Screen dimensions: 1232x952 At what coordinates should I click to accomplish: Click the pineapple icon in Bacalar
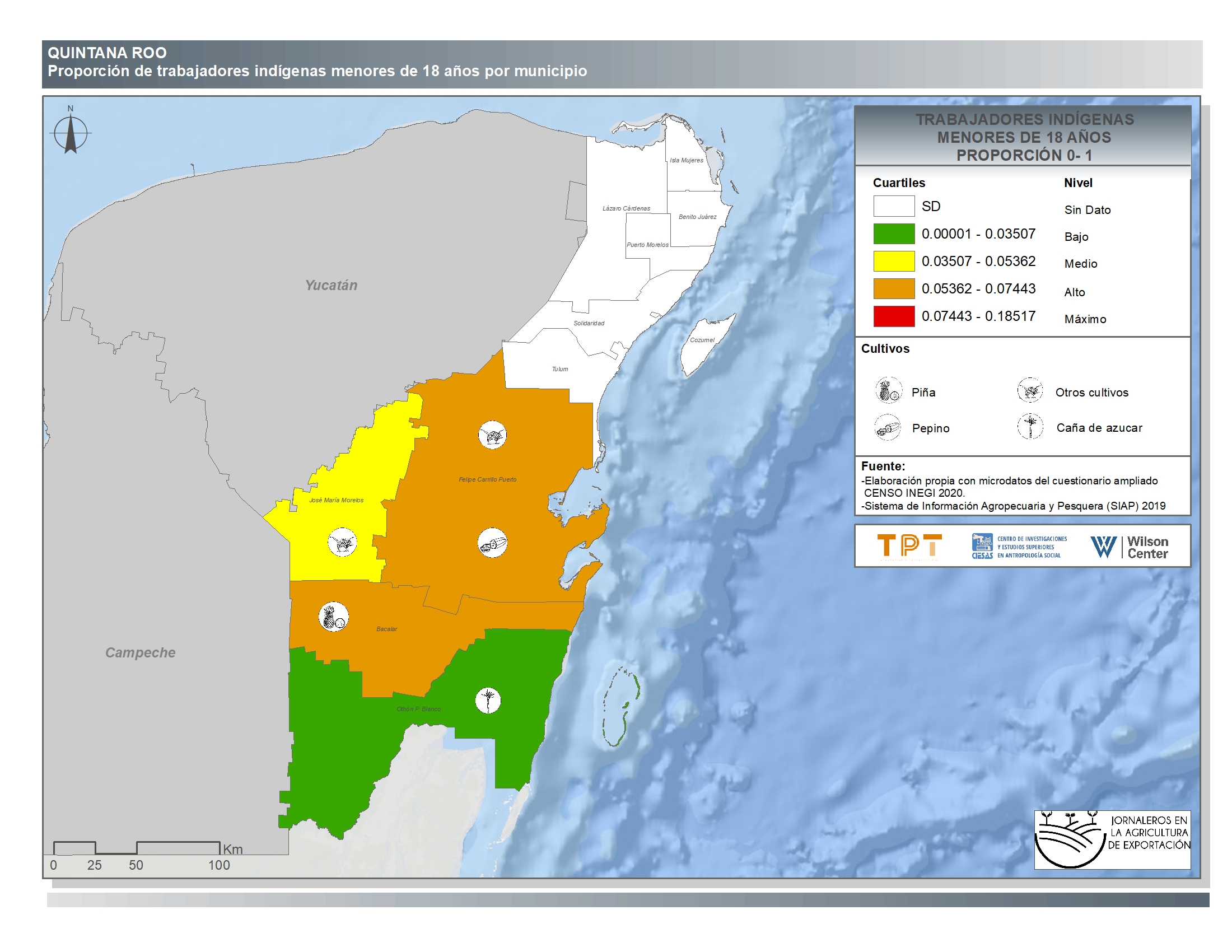tap(333, 617)
